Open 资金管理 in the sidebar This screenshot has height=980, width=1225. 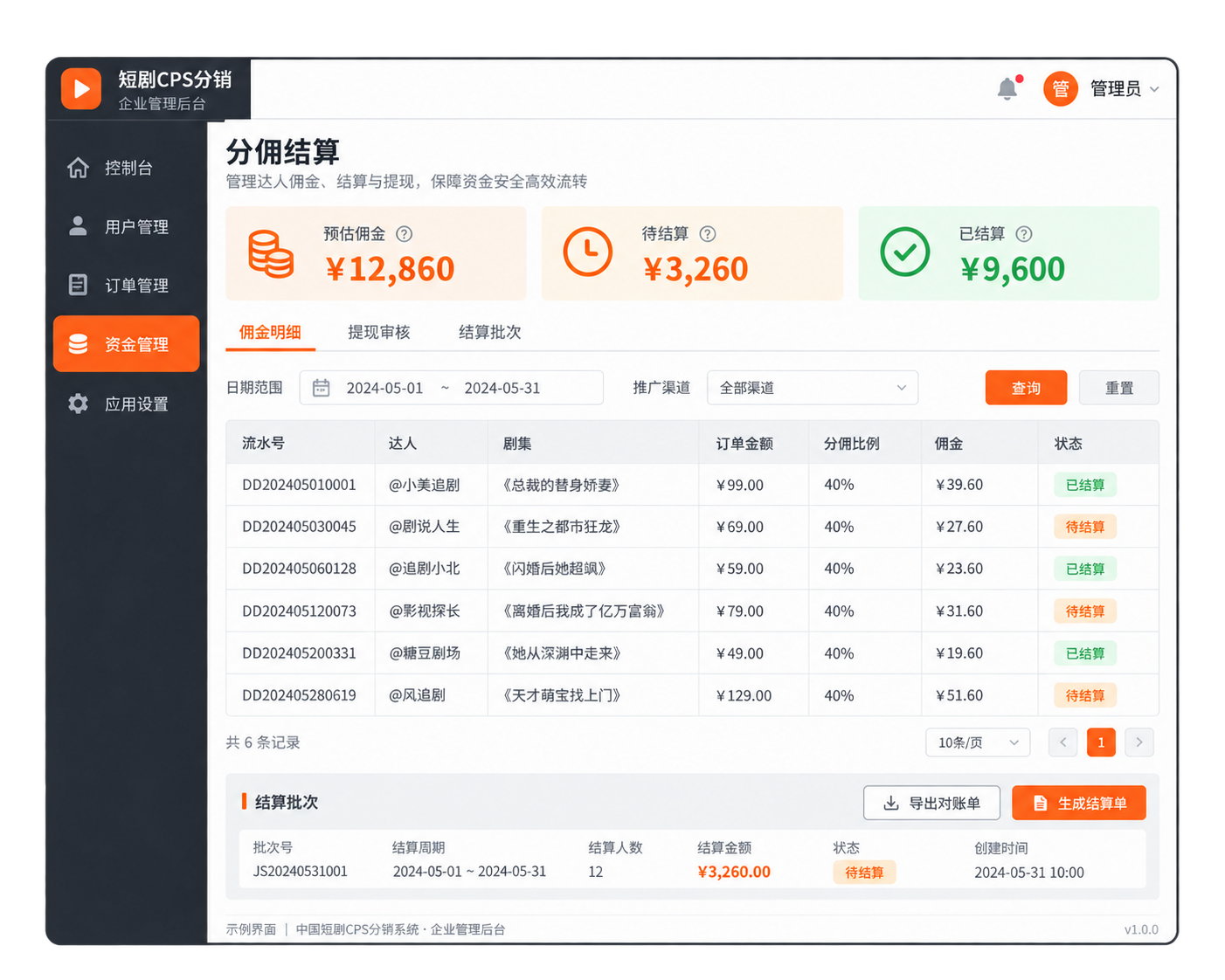(127, 344)
